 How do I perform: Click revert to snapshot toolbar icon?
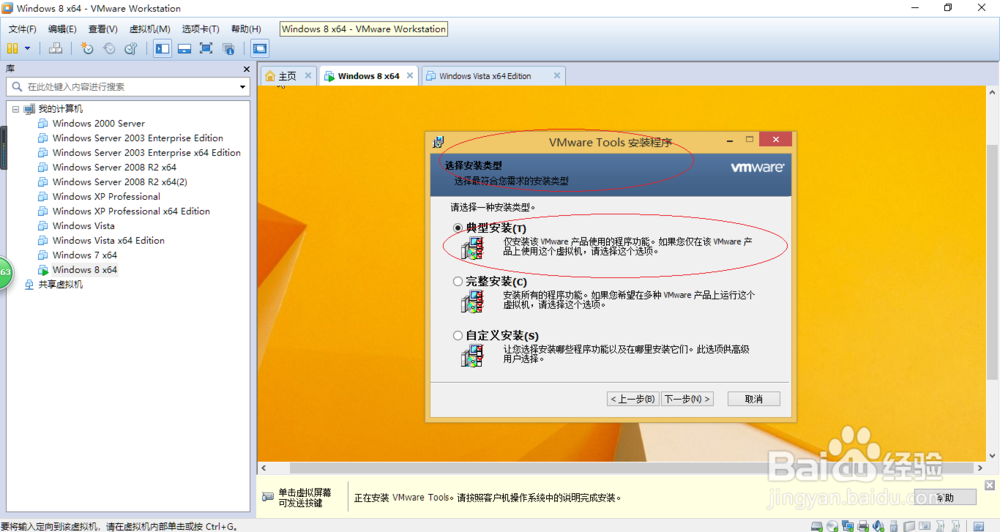(x=109, y=48)
